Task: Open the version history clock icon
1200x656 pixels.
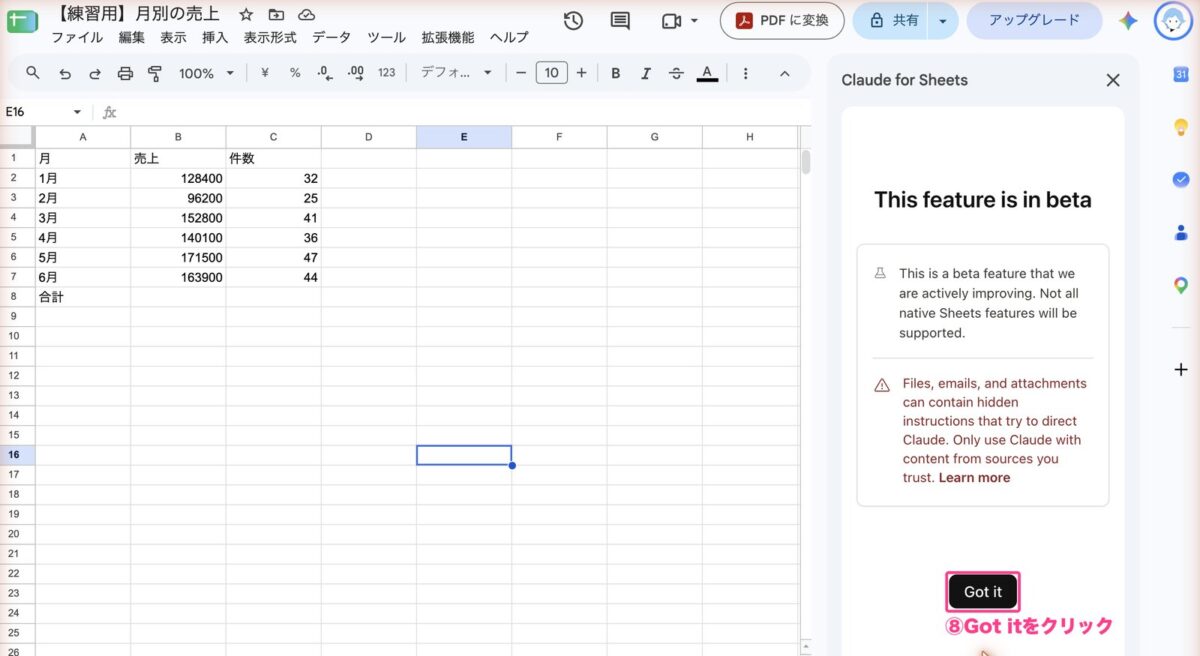Action: (573, 21)
